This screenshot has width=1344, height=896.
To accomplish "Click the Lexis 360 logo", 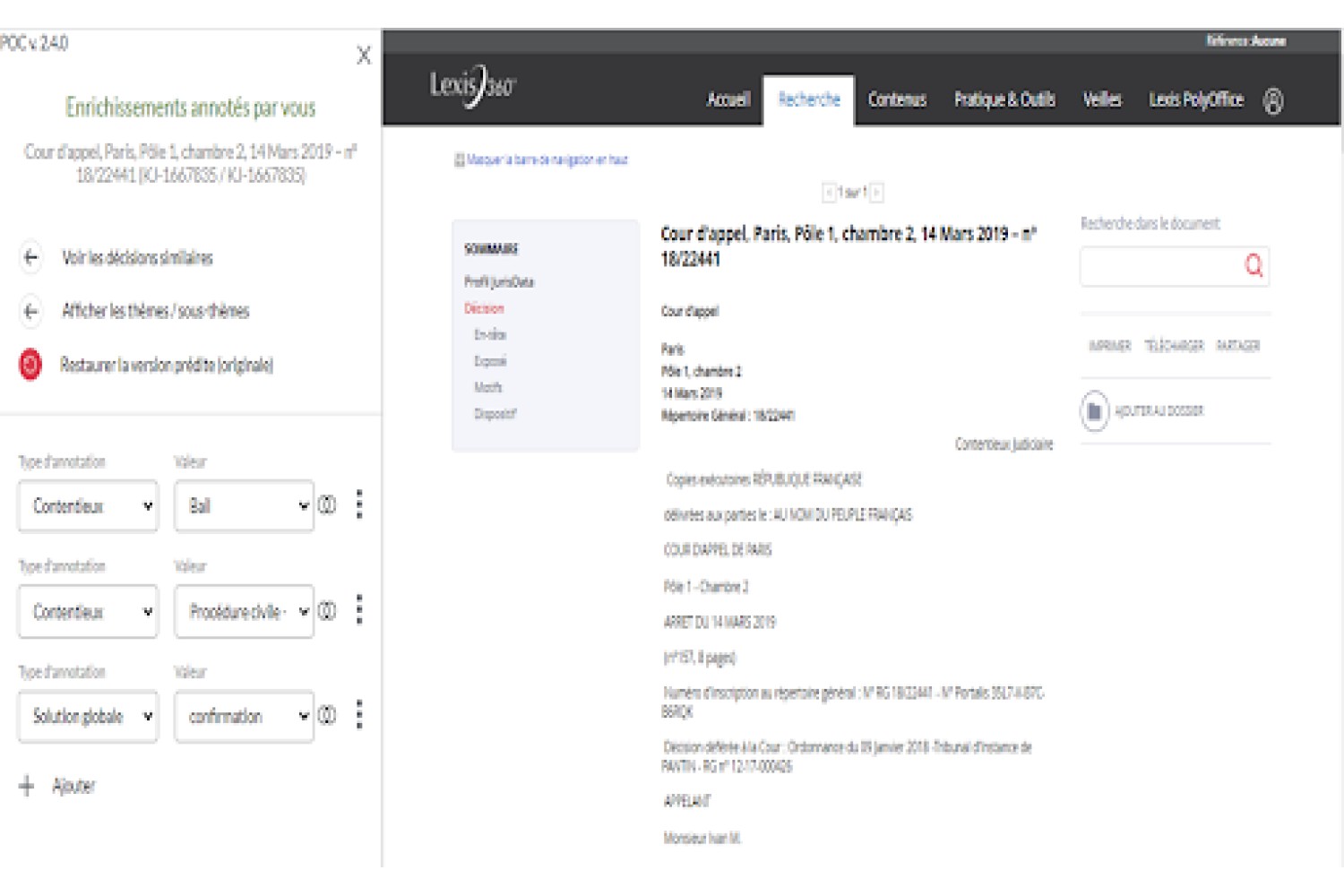I will 472,87.
